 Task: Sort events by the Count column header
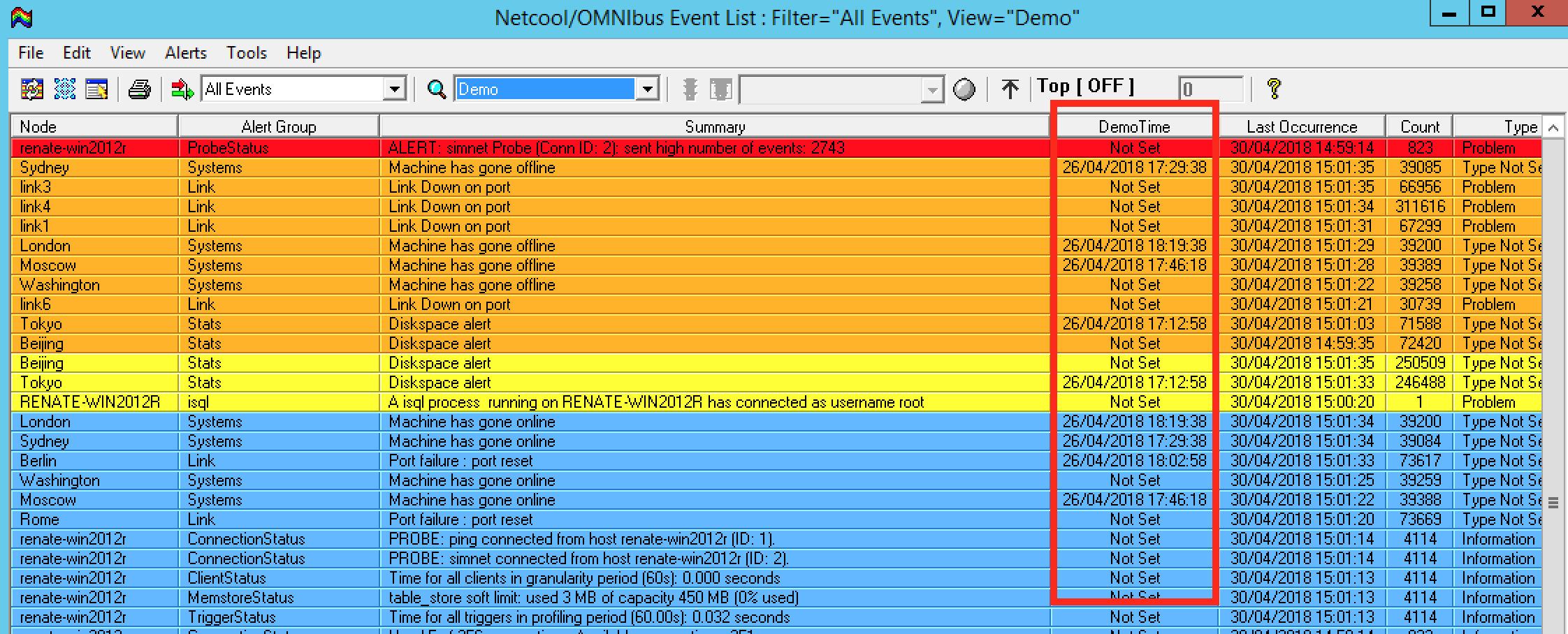click(1420, 126)
